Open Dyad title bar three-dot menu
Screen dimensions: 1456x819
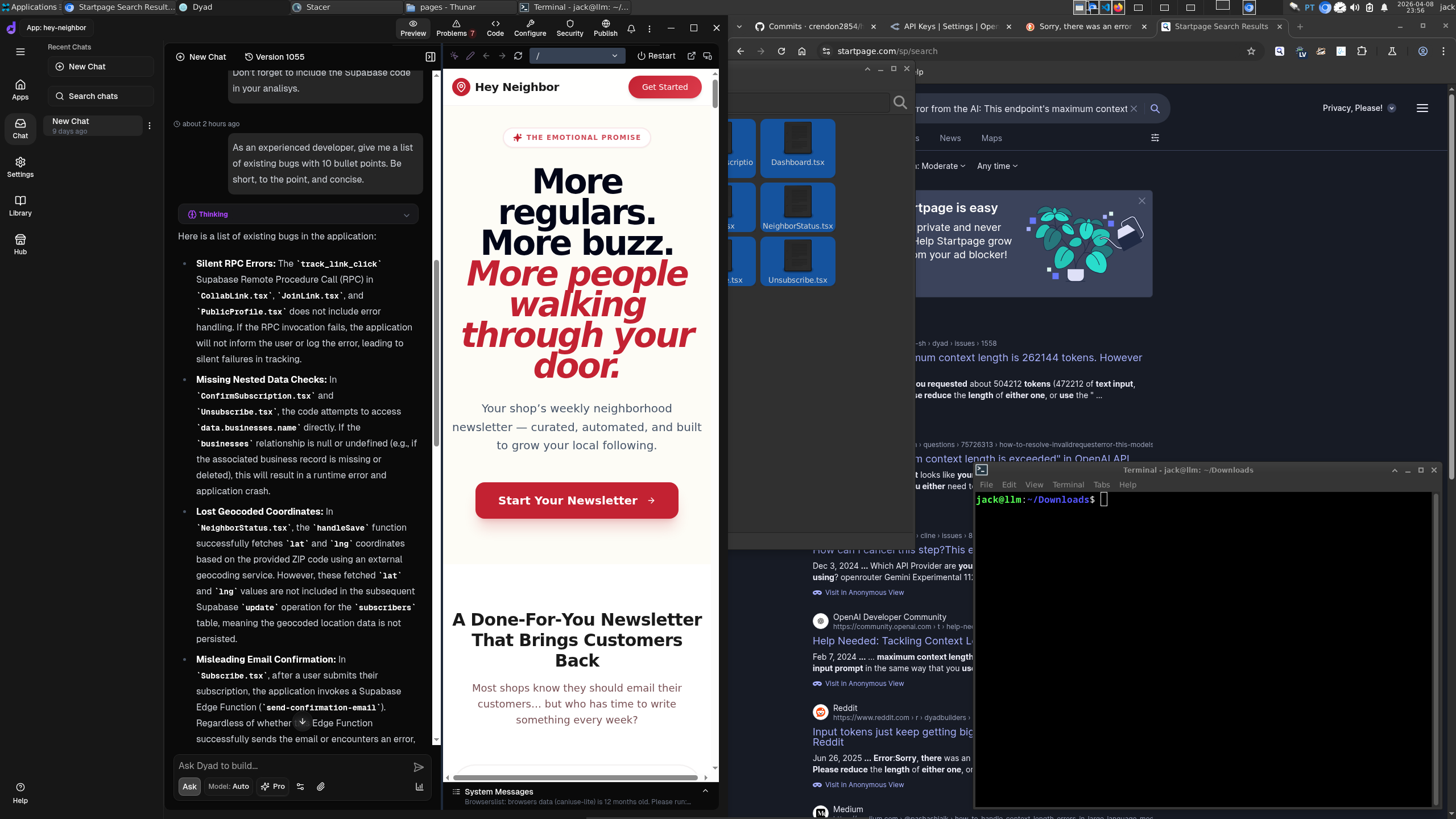point(650,28)
